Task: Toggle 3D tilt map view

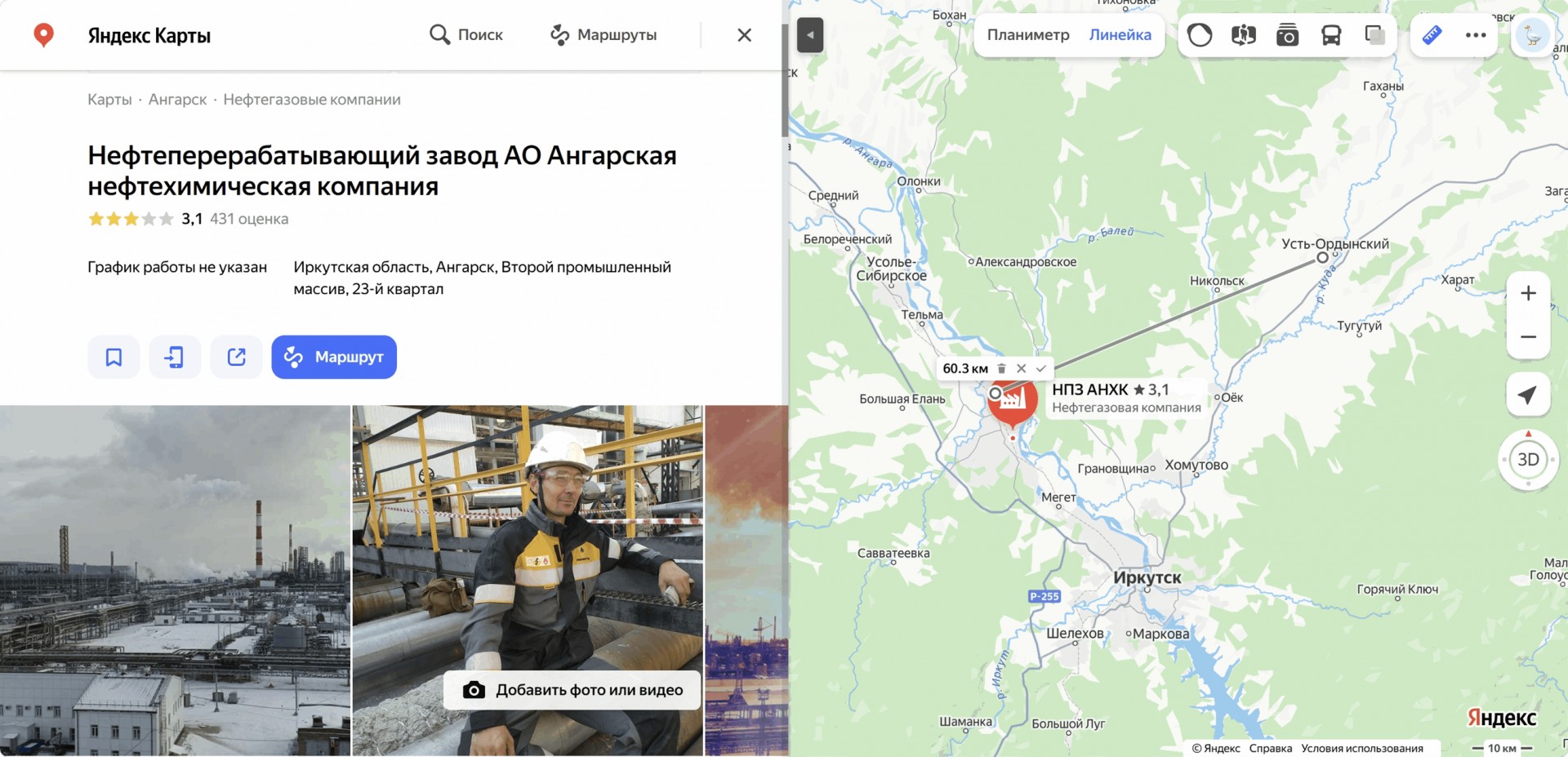Action: [1528, 460]
